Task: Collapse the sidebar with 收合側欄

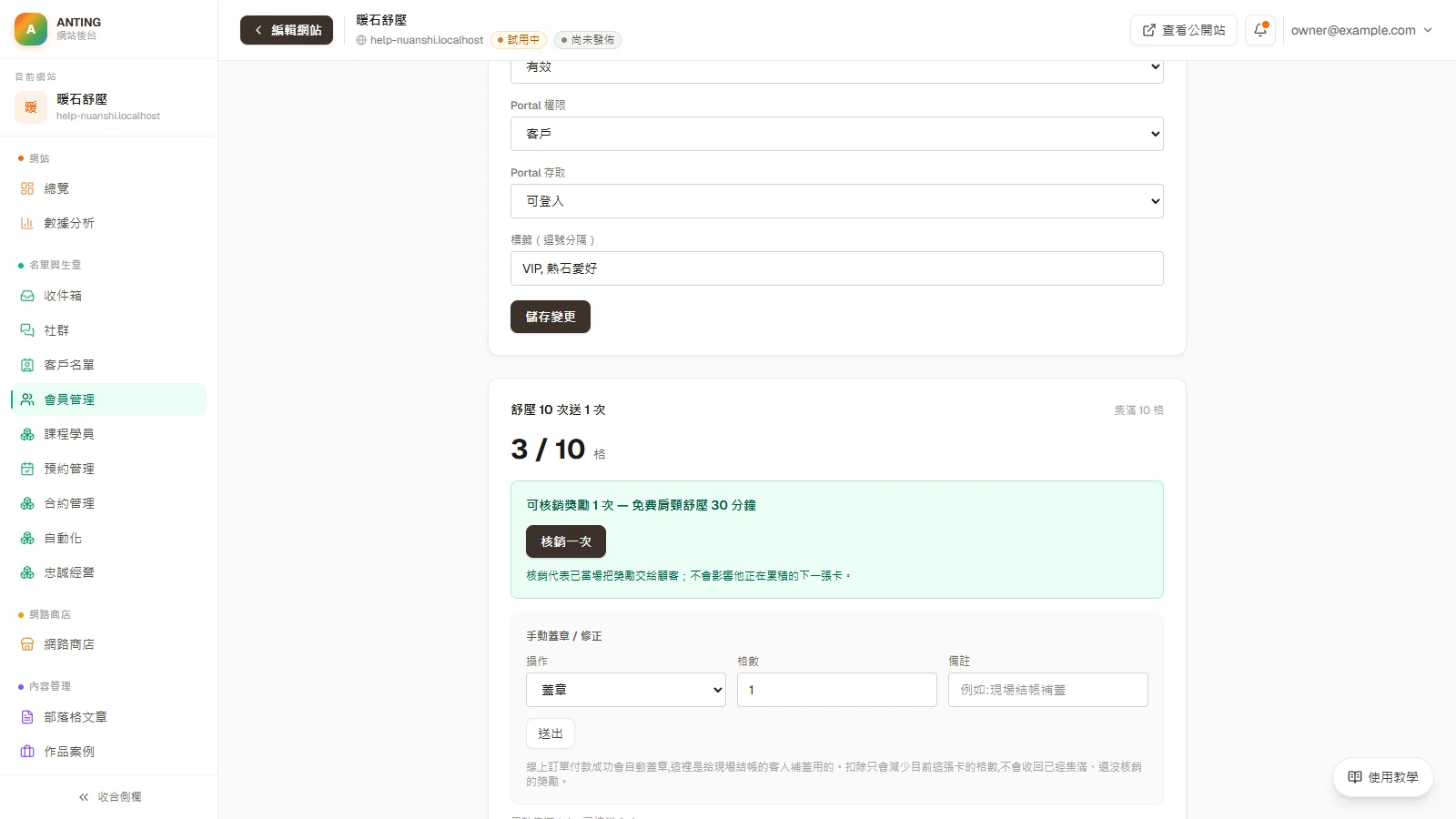Action: click(109, 797)
